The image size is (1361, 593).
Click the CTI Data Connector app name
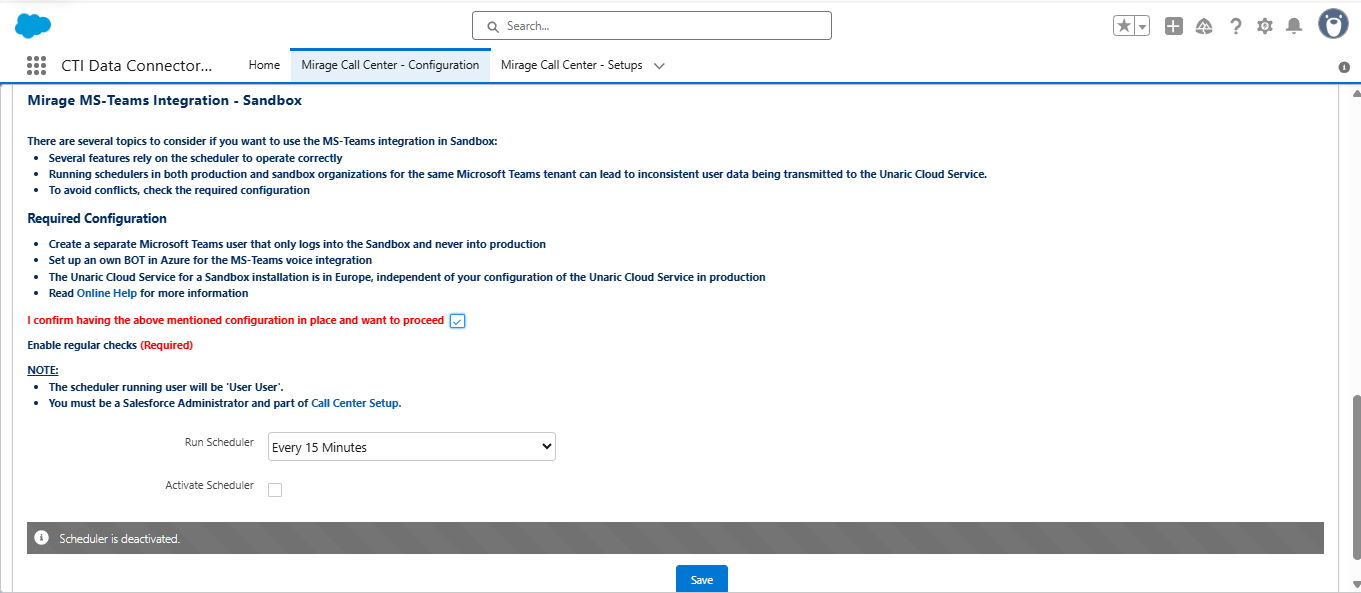pos(137,66)
